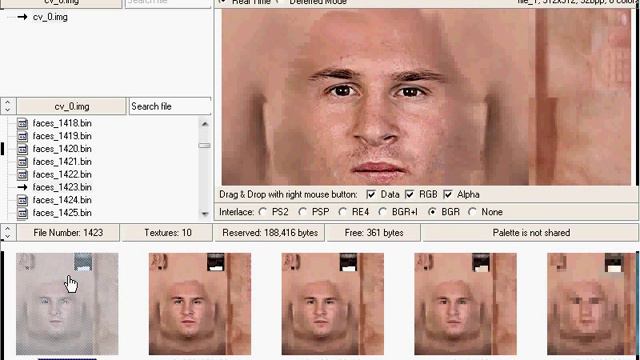Select faces_1420.bin in the file list
The width and height of the screenshot is (640, 360).
(x=62, y=149)
